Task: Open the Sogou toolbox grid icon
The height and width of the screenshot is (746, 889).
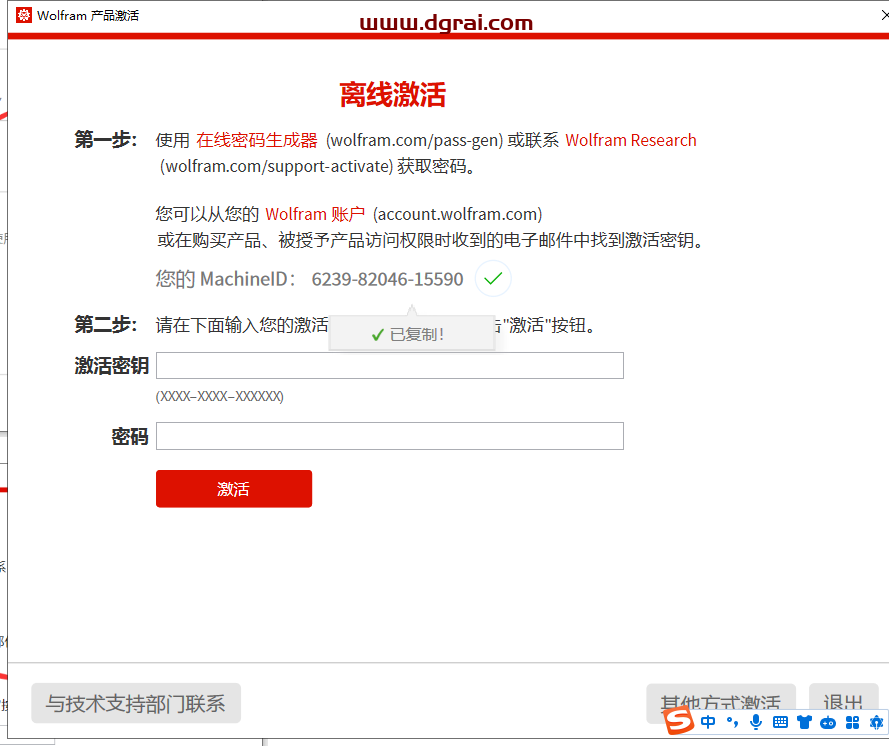Action: click(x=852, y=722)
